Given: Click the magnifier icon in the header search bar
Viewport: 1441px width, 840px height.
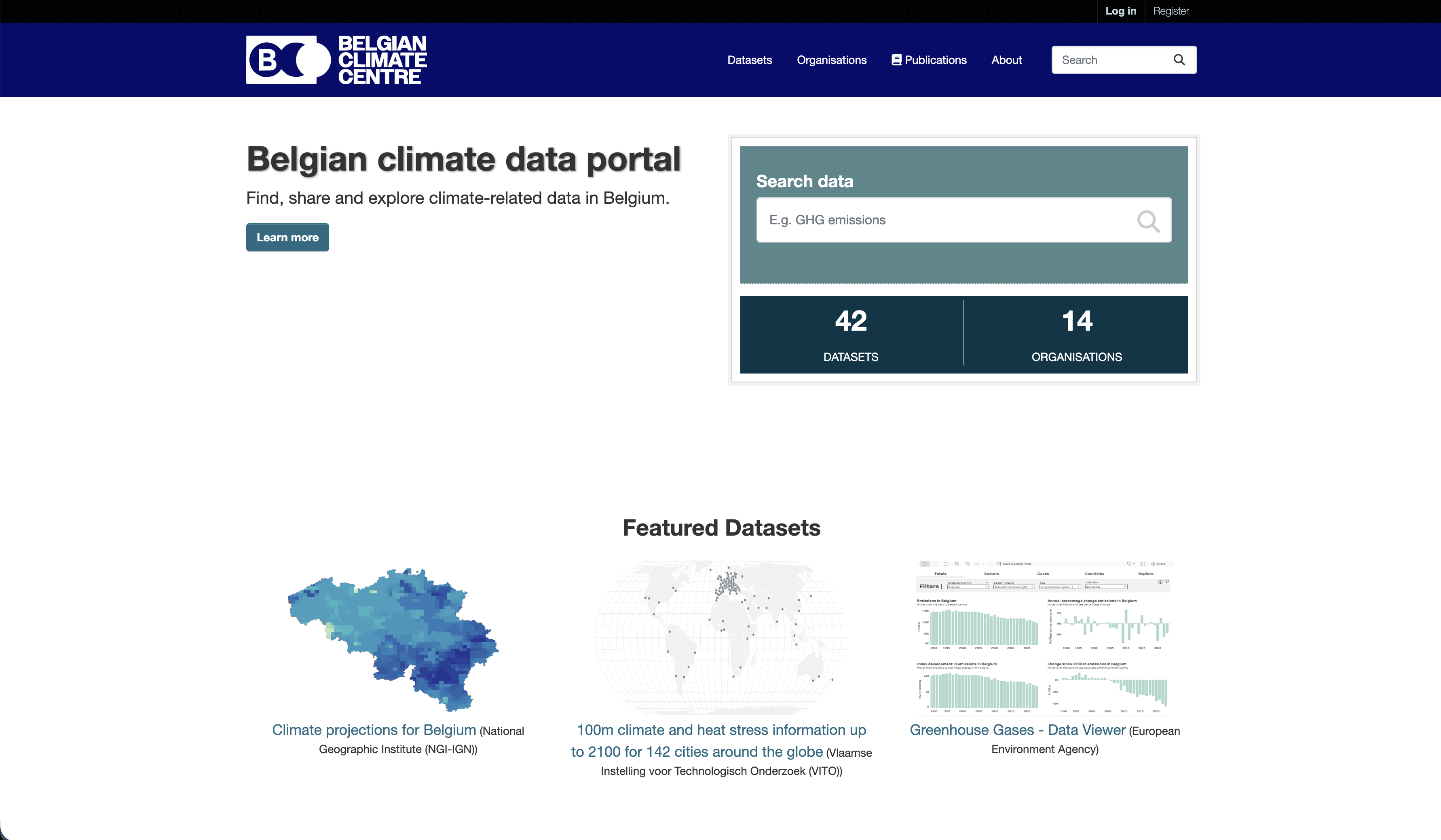Looking at the screenshot, I should tap(1179, 59).
